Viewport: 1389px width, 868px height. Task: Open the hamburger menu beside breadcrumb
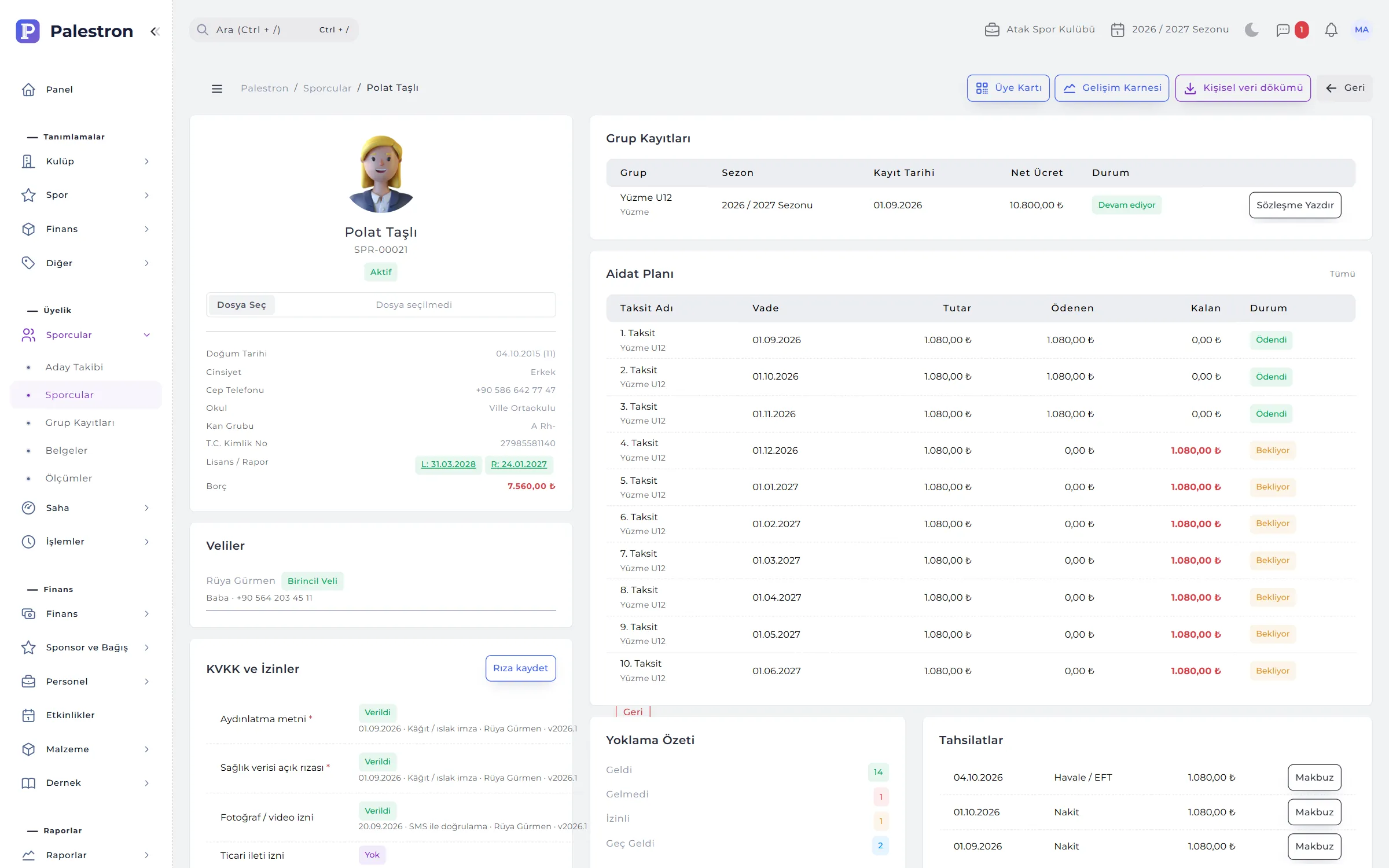[217, 89]
